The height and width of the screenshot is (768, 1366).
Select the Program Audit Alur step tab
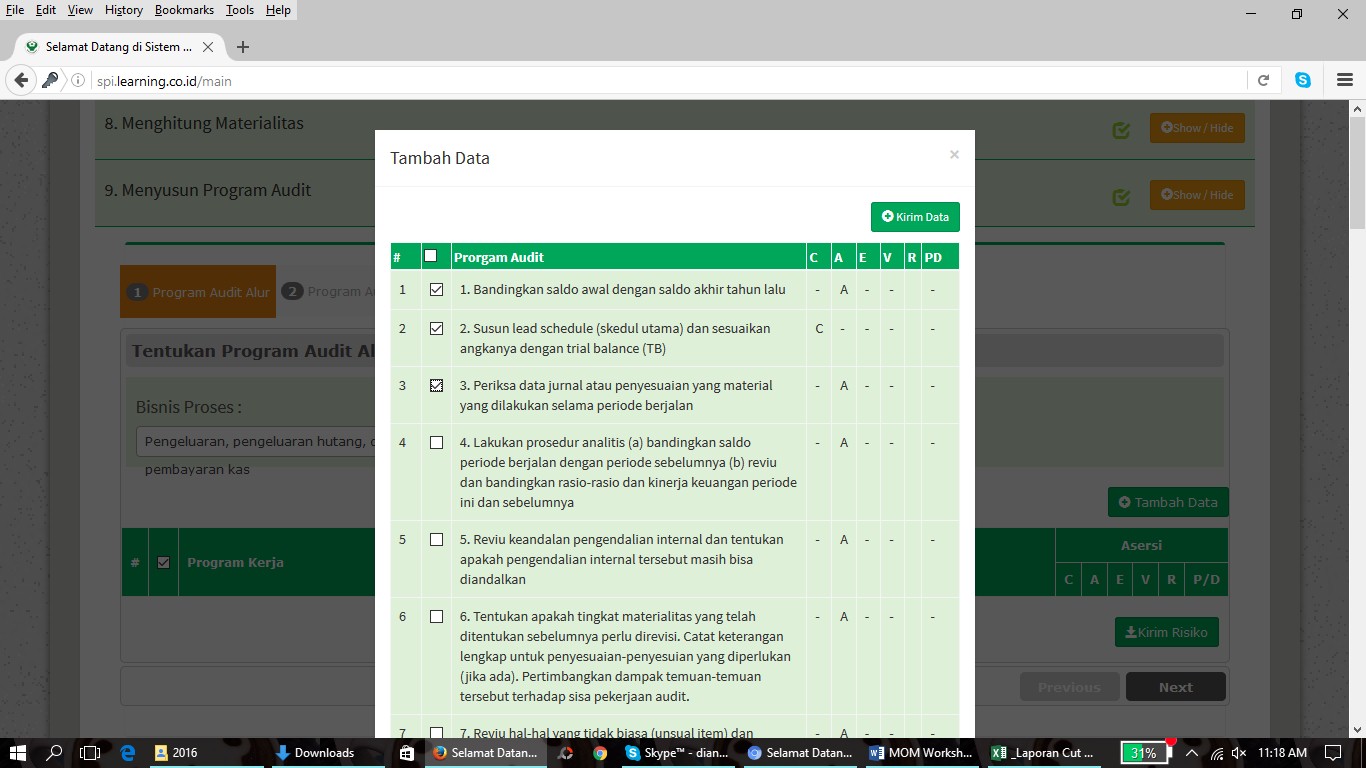click(198, 292)
